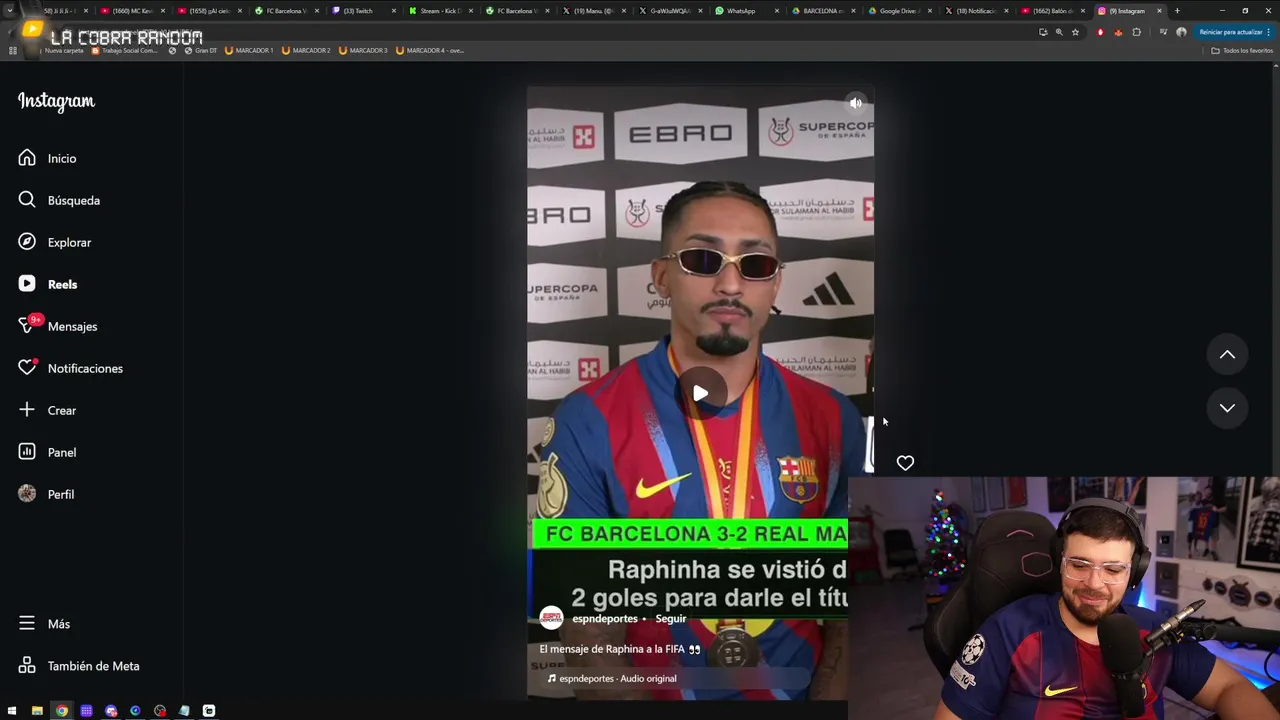
Task: Open Mensajes with 9+ badge
Action: (x=57, y=326)
